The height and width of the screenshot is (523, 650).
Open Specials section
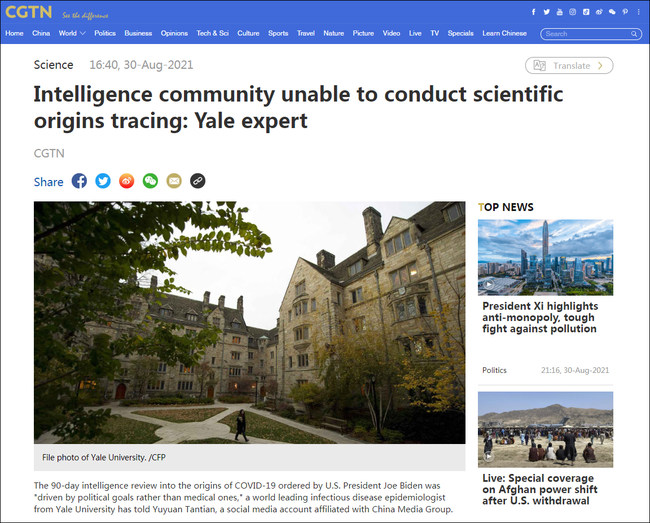(x=461, y=33)
